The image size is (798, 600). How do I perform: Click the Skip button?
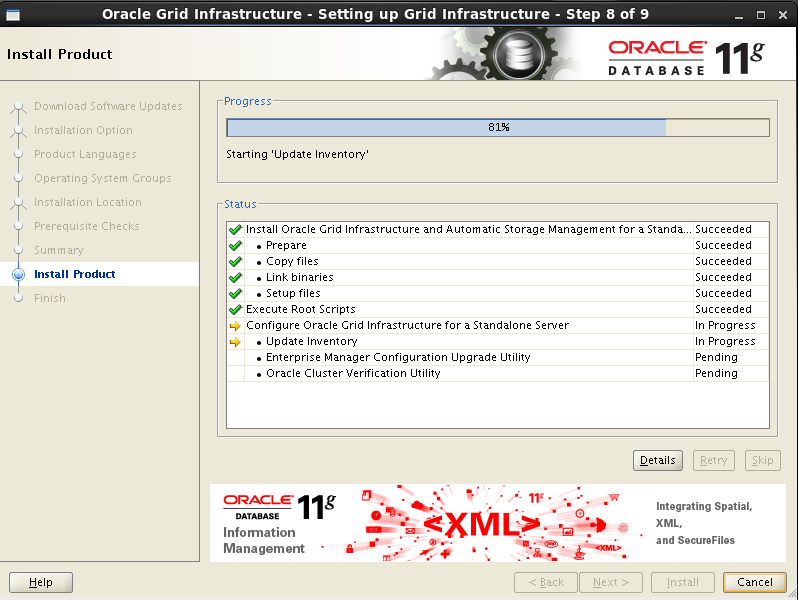[x=762, y=461]
